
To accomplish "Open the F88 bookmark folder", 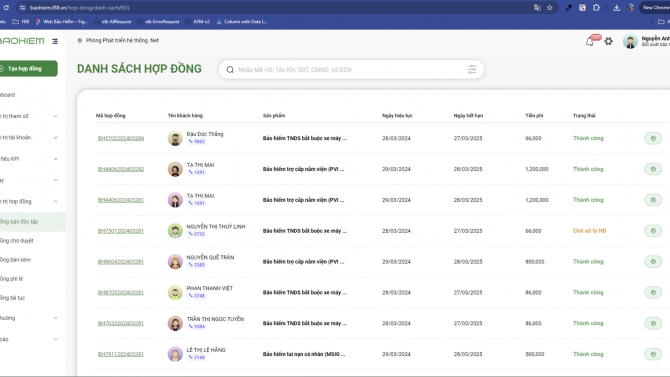I will [21, 21].
